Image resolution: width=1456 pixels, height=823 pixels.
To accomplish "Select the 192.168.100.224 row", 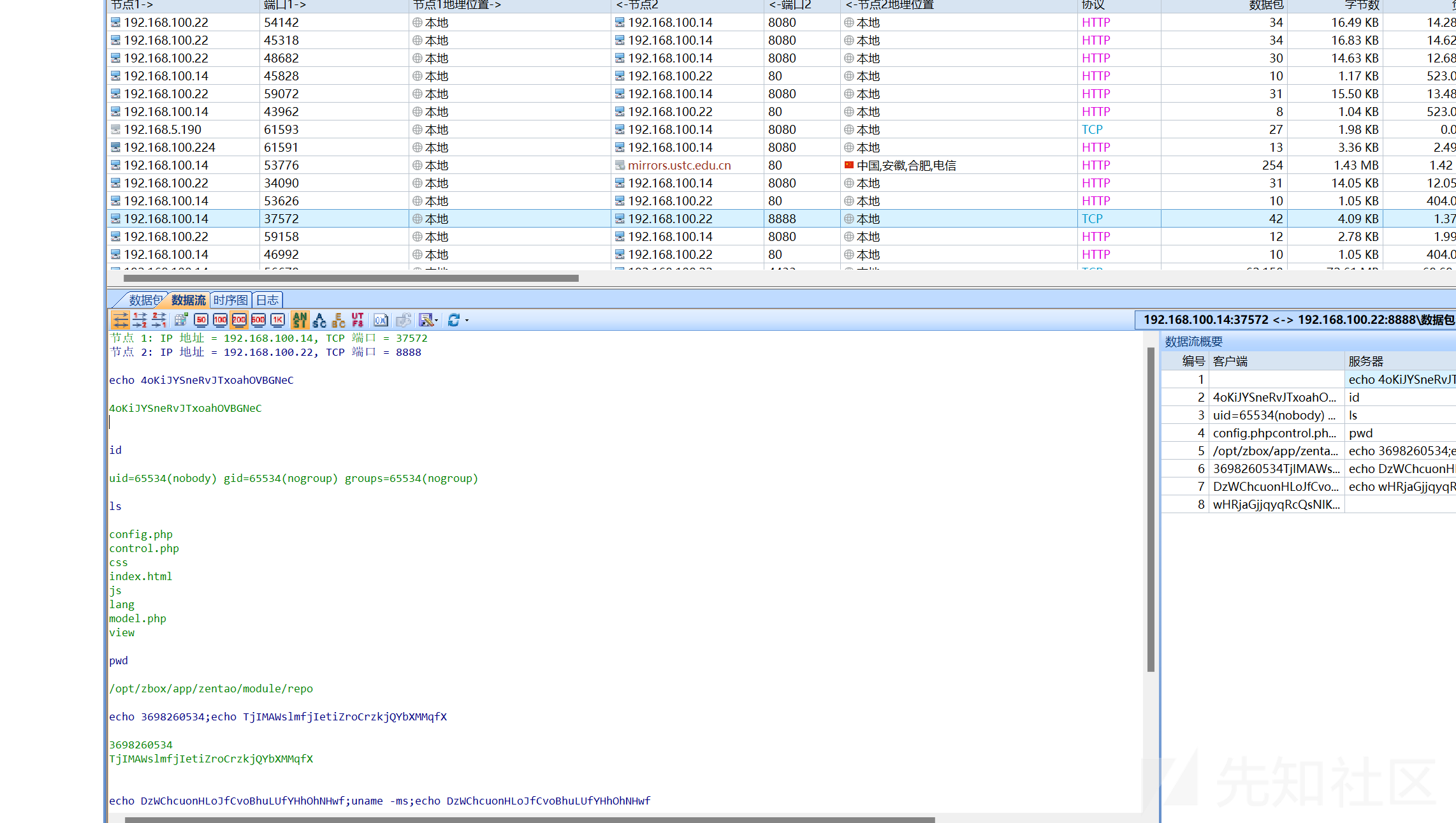I will pyautogui.click(x=782, y=147).
